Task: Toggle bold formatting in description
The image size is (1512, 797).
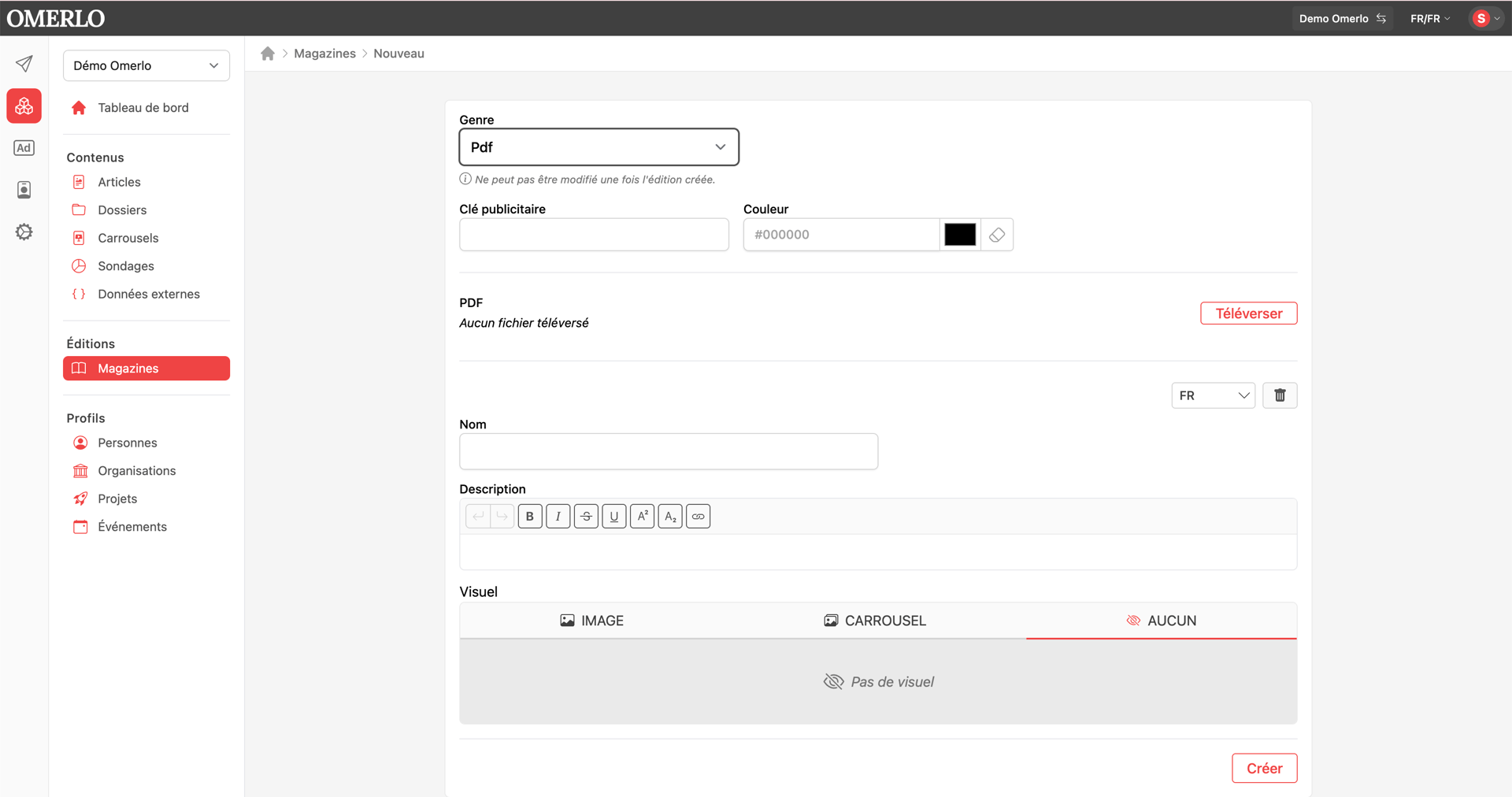Action: pyautogui.click(x=530, y=517)
